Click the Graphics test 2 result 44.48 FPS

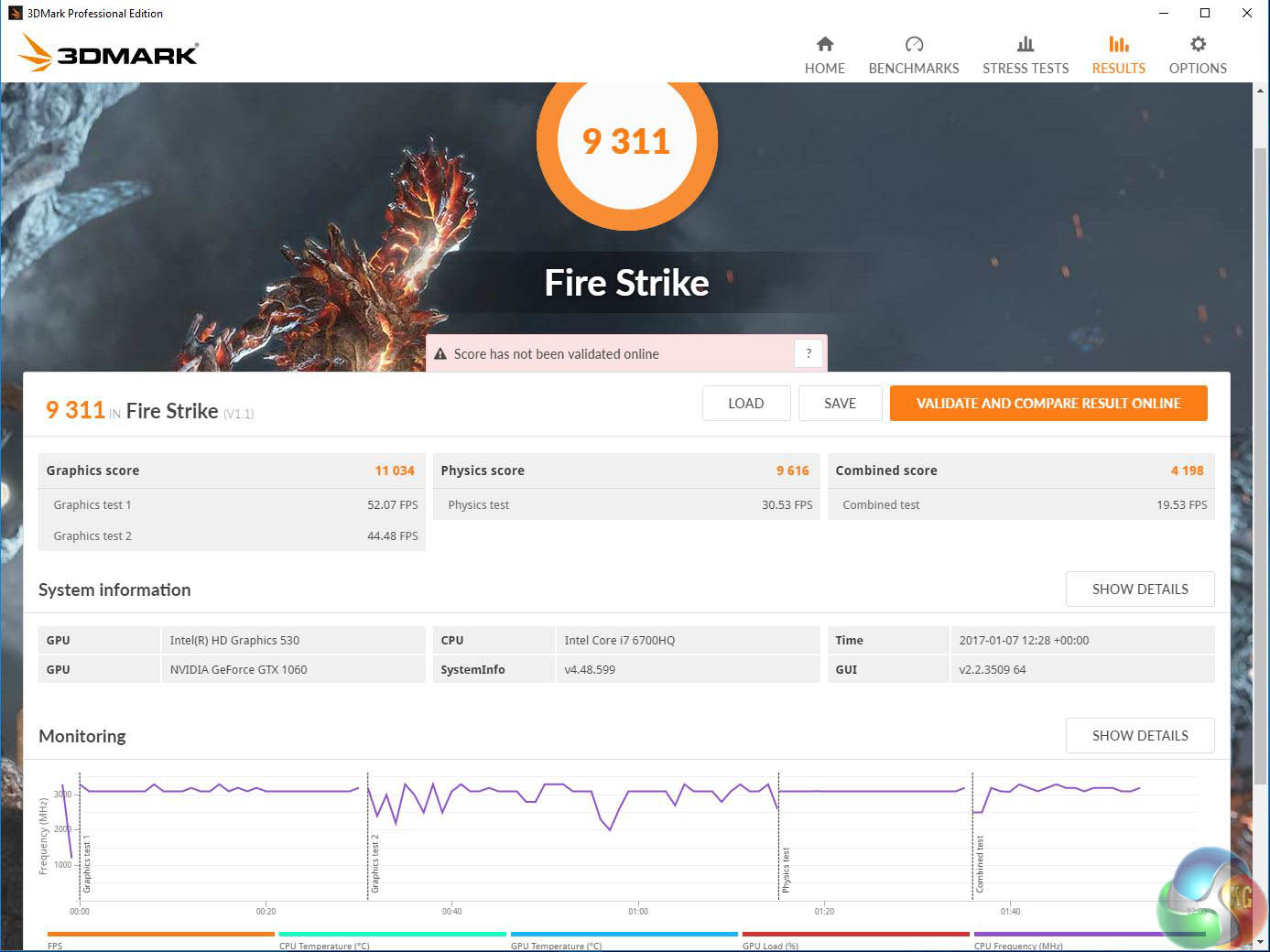click(393, 536)
